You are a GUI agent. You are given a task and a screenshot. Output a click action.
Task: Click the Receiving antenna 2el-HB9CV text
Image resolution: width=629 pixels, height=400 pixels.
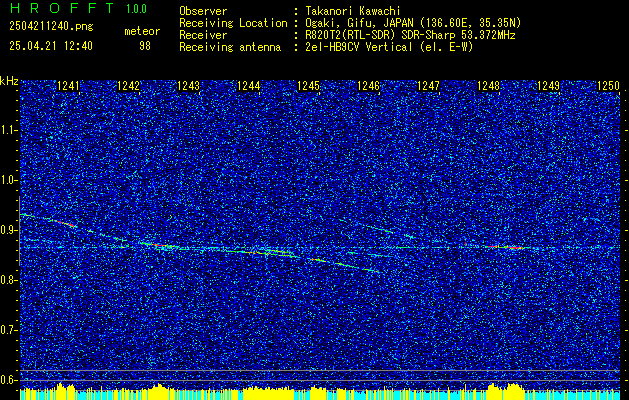click(x=388, y=47)
